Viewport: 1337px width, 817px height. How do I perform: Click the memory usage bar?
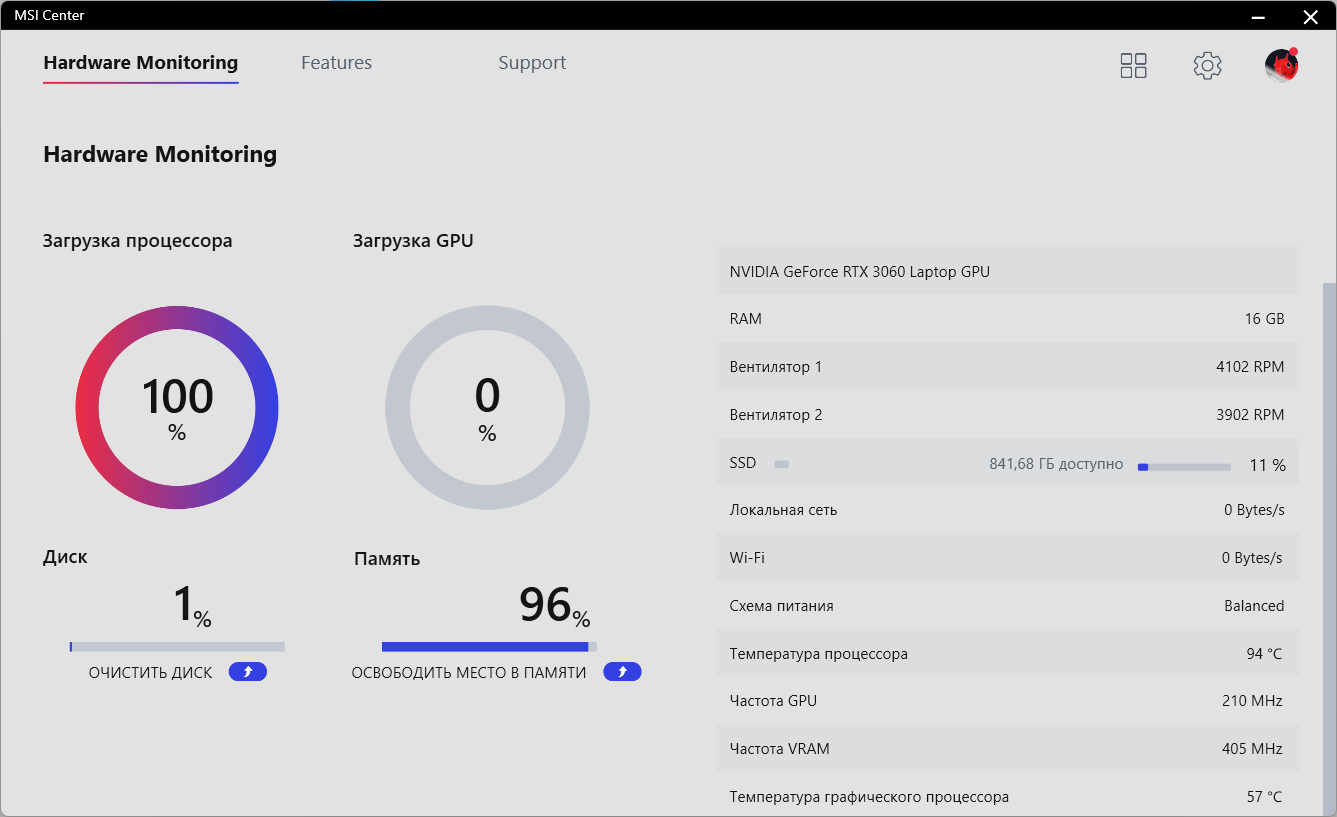489,646
